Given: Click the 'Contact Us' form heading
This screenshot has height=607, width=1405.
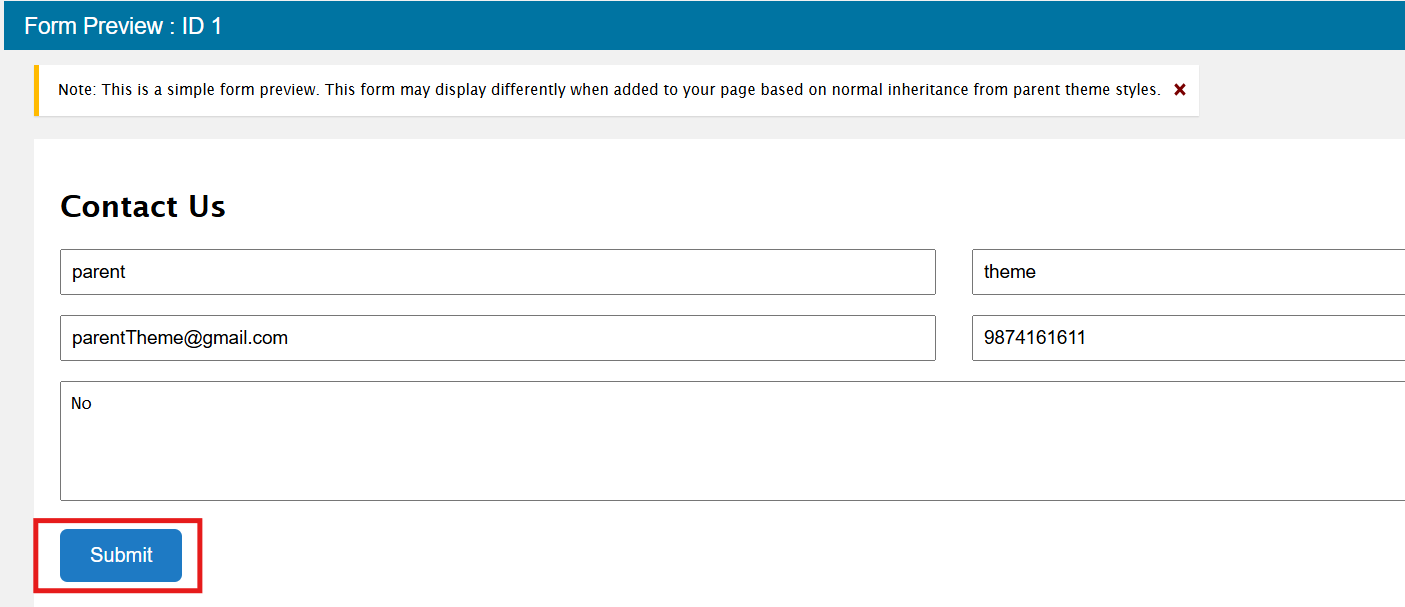Looking at the screenshot, I should click(143, 206).
